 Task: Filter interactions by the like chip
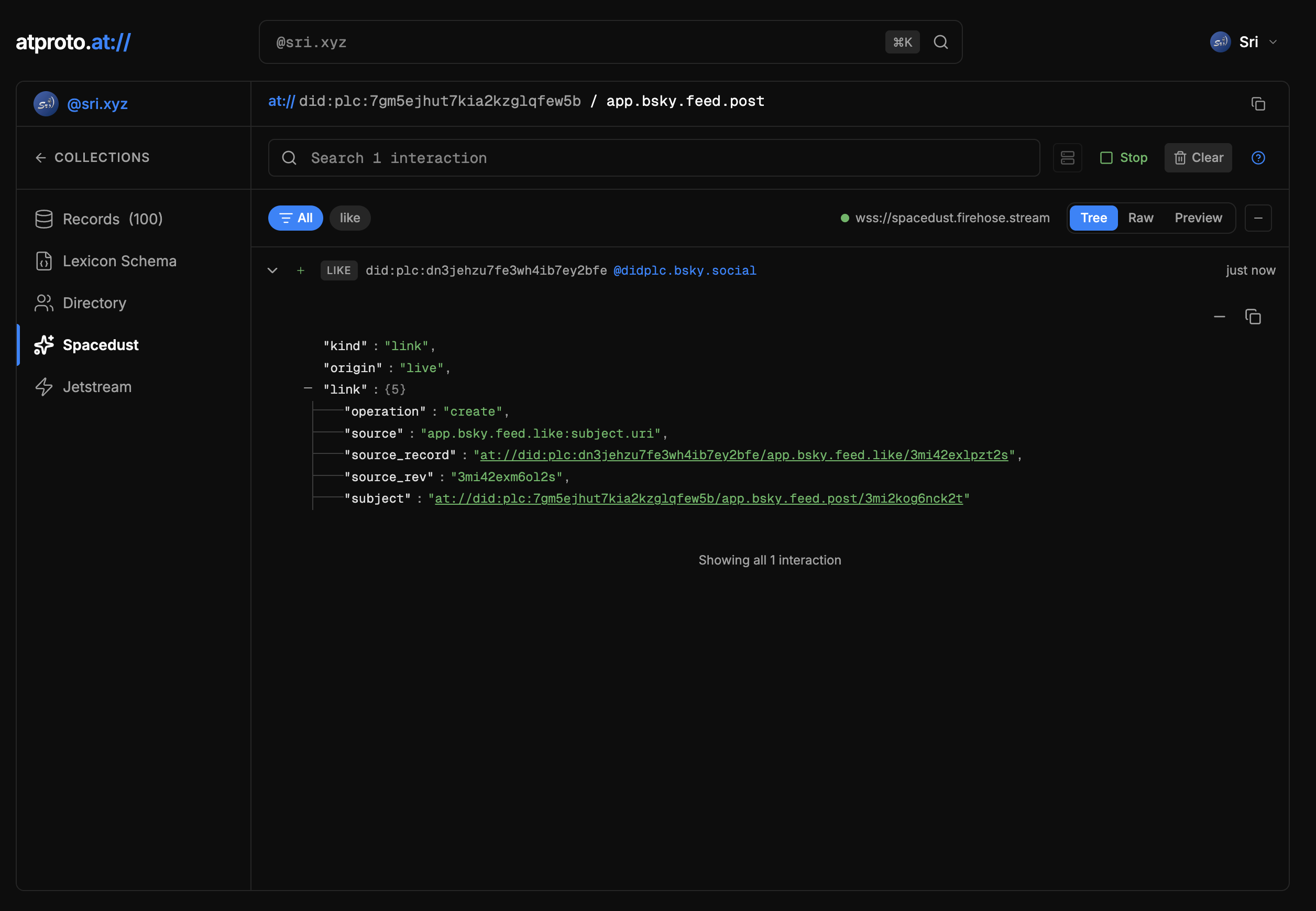coord(349,218)
